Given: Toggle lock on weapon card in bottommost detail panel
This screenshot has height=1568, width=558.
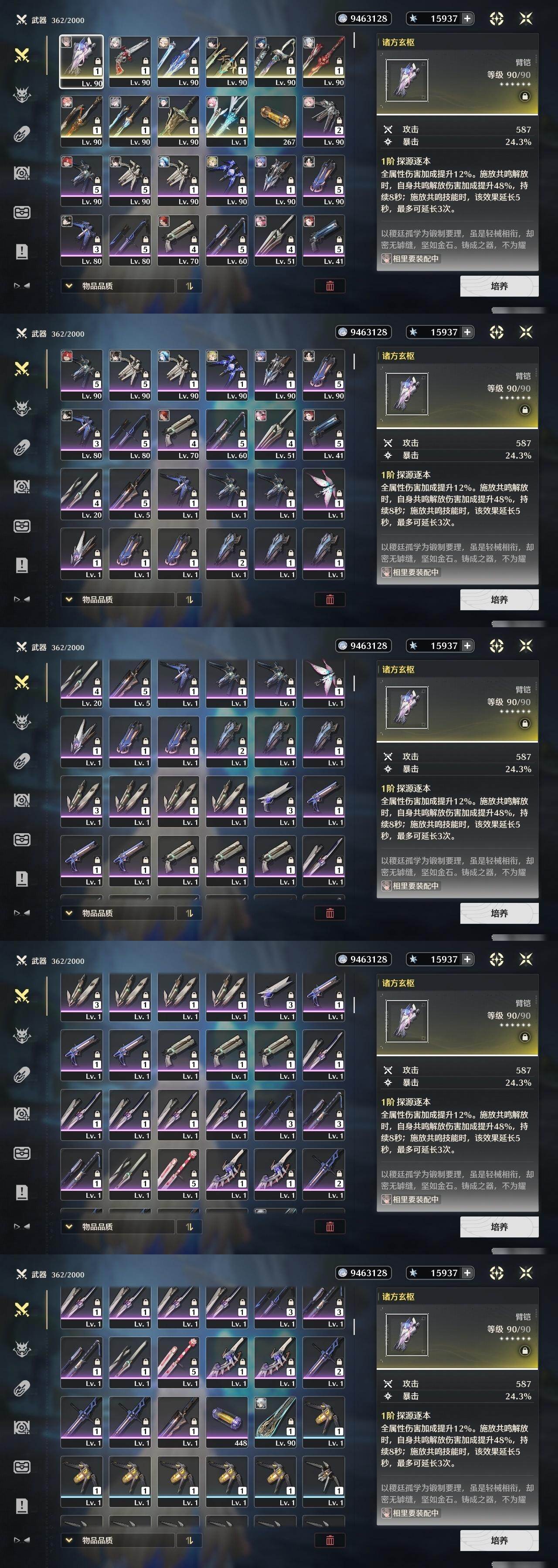Looking at the screenshot, I should click(x=524, y=1351).
